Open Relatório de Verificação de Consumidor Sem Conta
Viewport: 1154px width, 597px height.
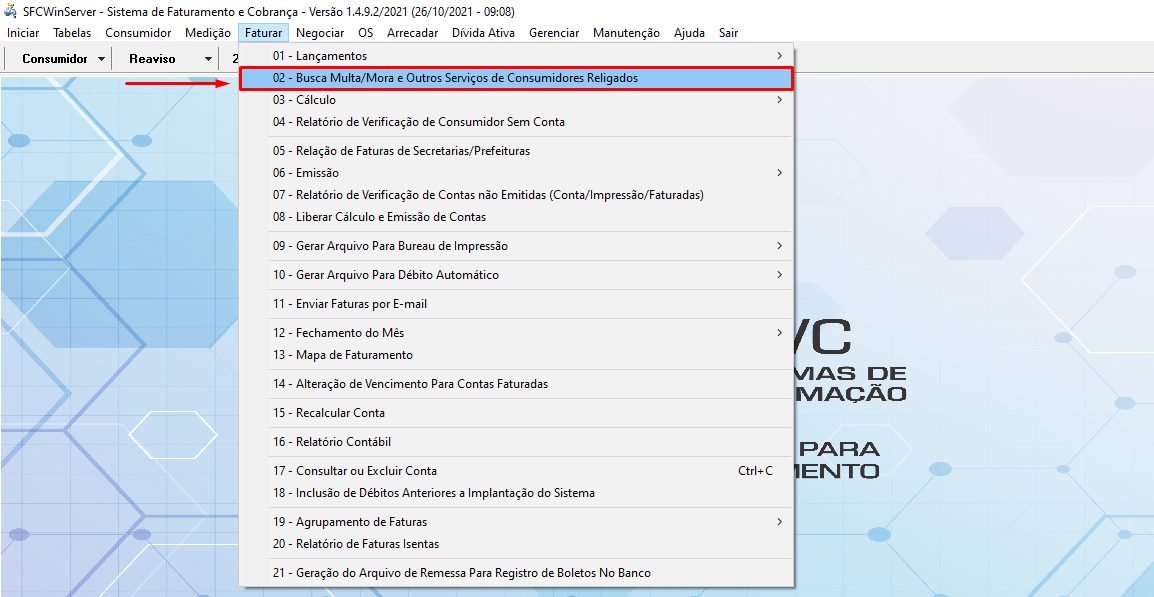coord(418,122)
